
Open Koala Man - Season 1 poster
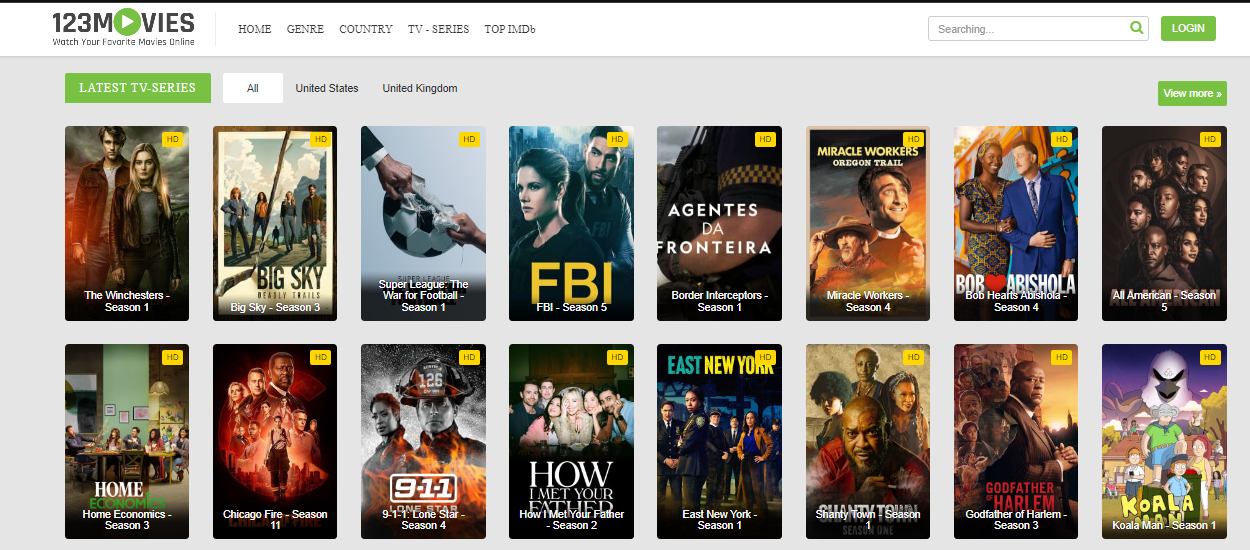1164,441
